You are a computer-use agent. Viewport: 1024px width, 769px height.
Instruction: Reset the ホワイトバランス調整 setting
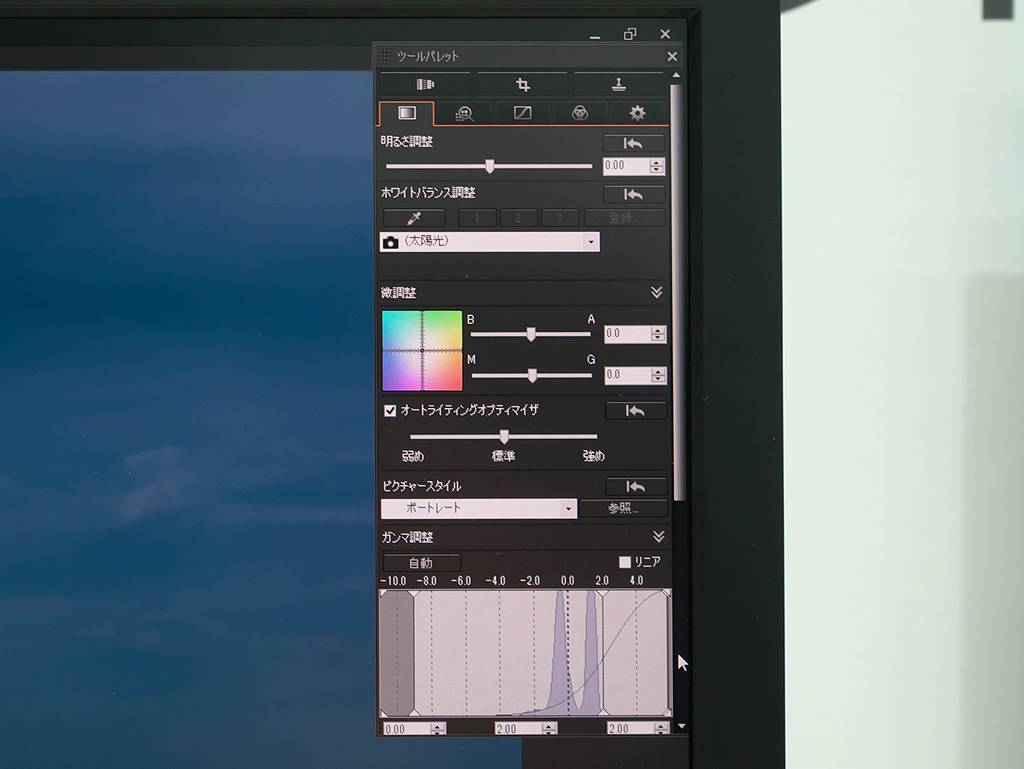(x=633, y=194)
